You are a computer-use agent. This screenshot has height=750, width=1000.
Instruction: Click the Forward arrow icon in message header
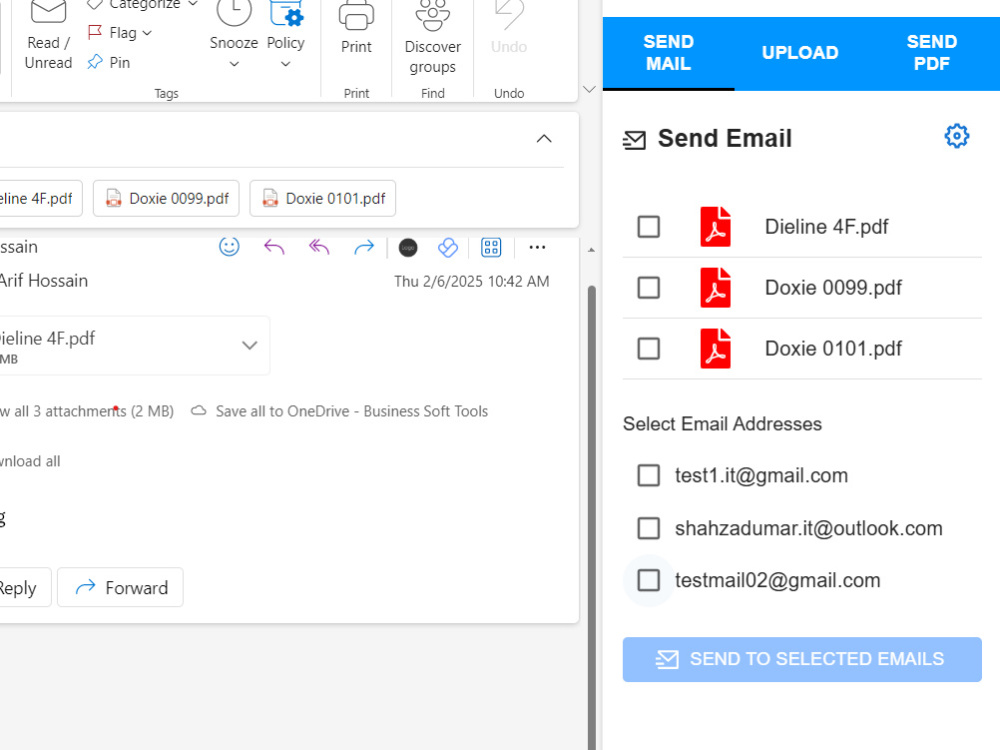click(364, 247)
